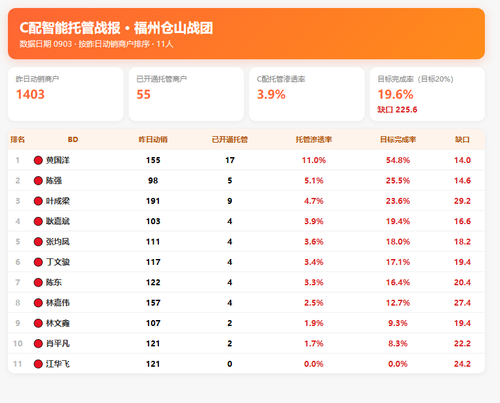The image size is (500, 403).
Task: Click the 3.6% penetration rate
Action: (314, 242)
